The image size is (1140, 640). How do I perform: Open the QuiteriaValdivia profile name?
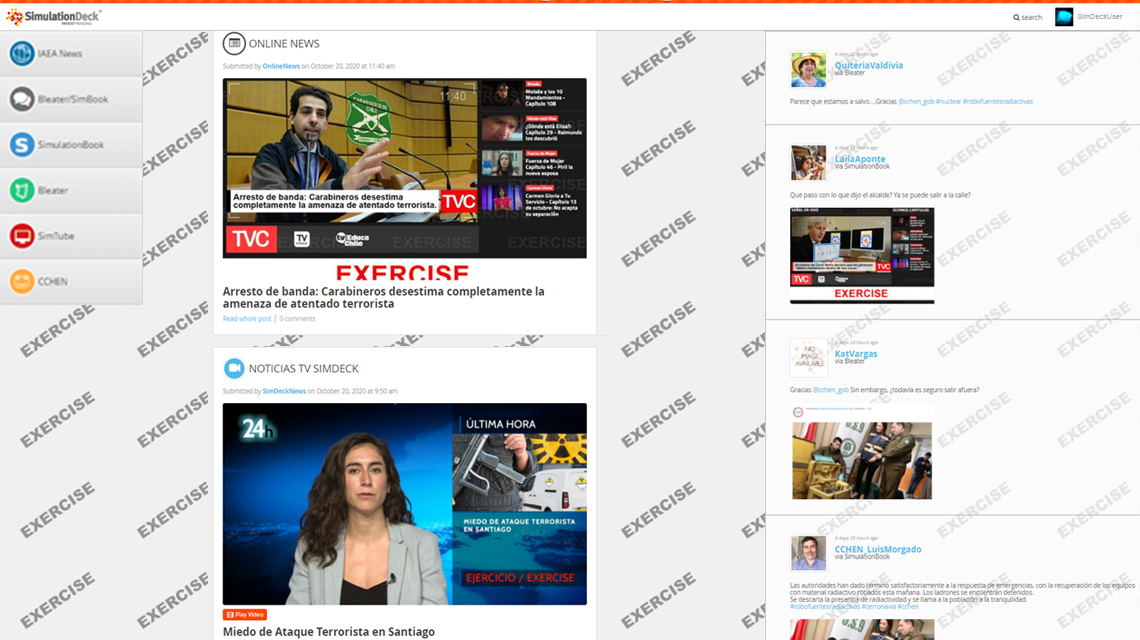point(868,65)
